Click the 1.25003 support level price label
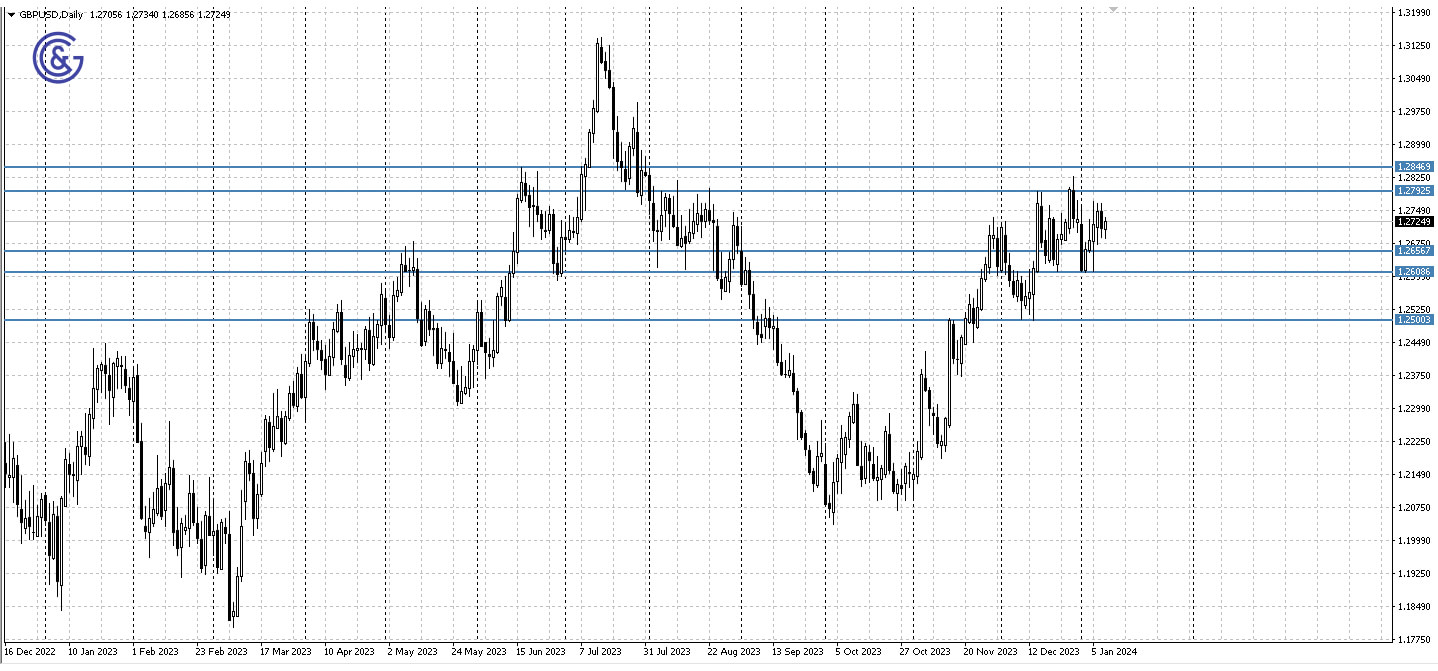 1413,319
